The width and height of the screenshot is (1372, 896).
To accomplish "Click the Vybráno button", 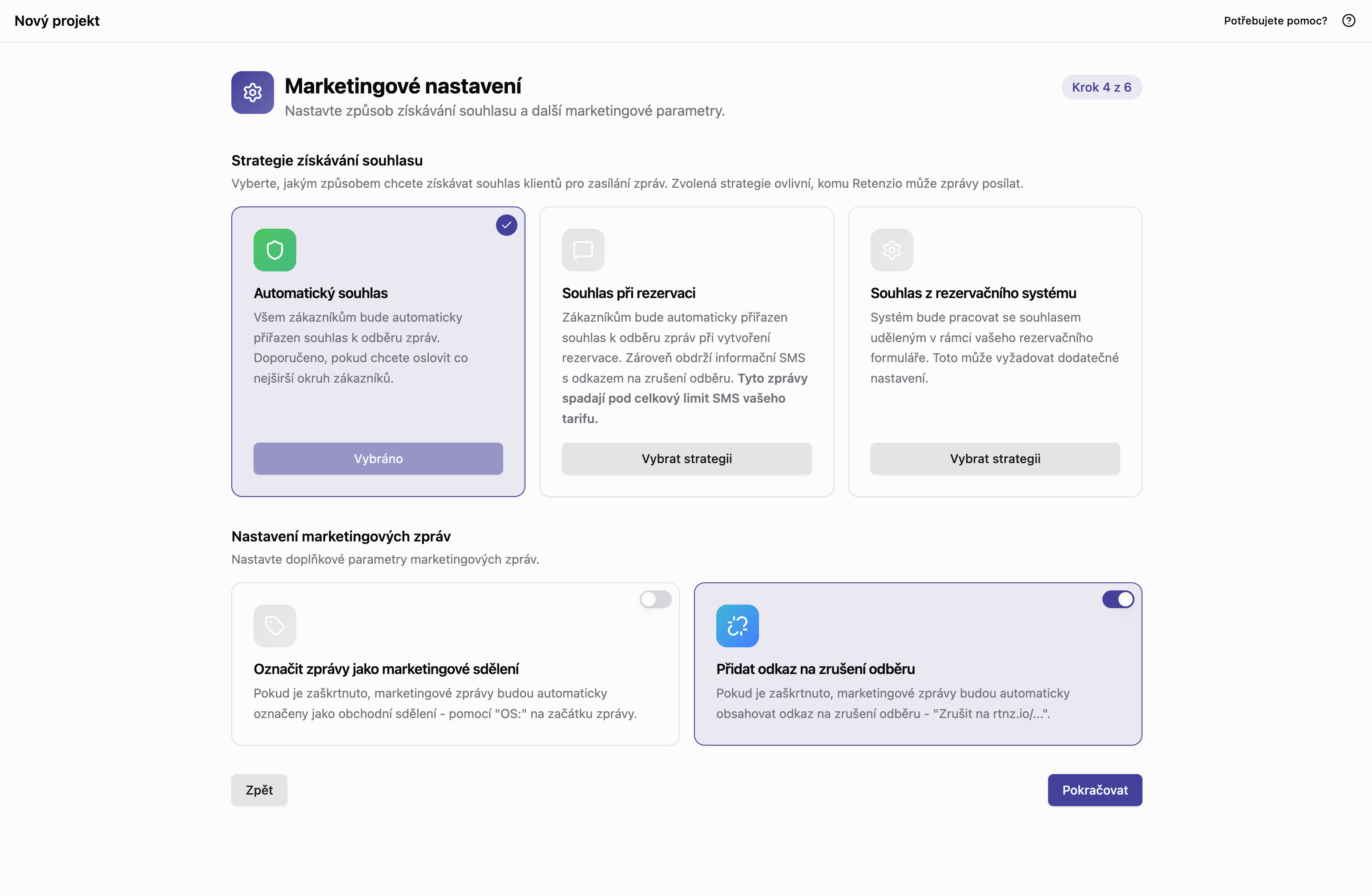I will pyautogui.click(x=378, y=459).
